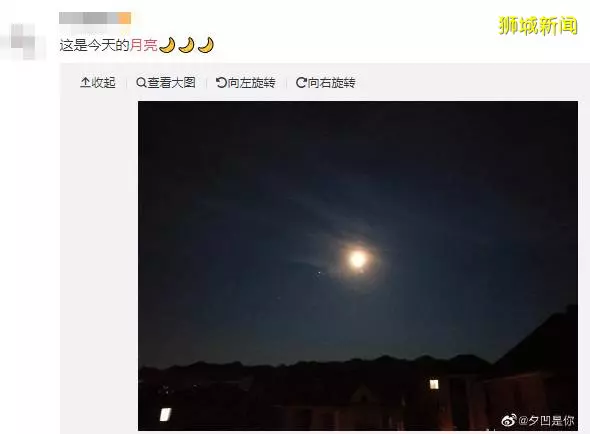Click the middle moon emoji in the post
Viewport: 590px width, 434px height.
click(186, 45)
